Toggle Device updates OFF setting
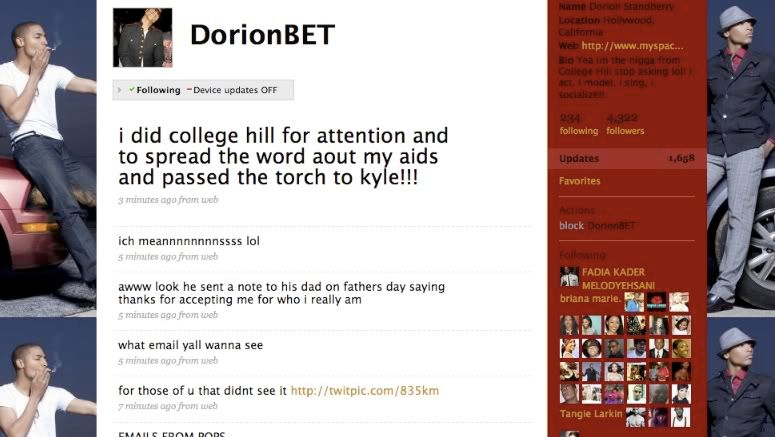Viewport: 775px width, 437px height. [x=232, y=90]
